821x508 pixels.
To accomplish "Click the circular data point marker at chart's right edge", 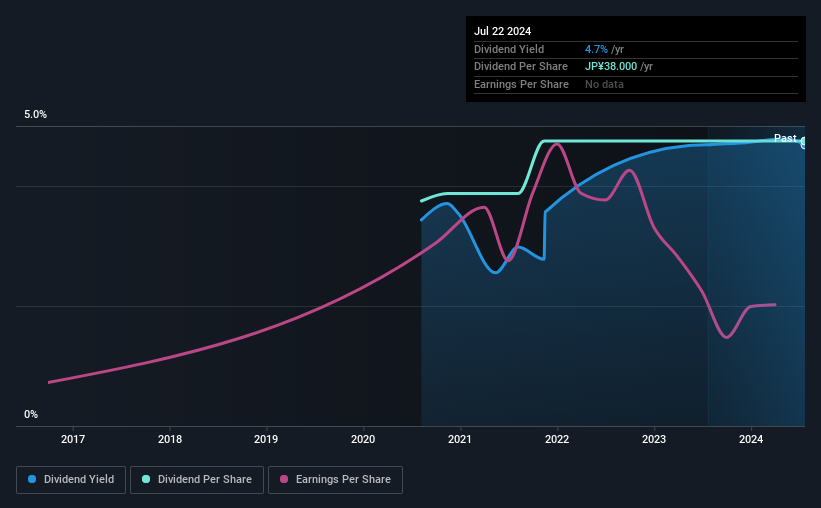I will 803,142.
